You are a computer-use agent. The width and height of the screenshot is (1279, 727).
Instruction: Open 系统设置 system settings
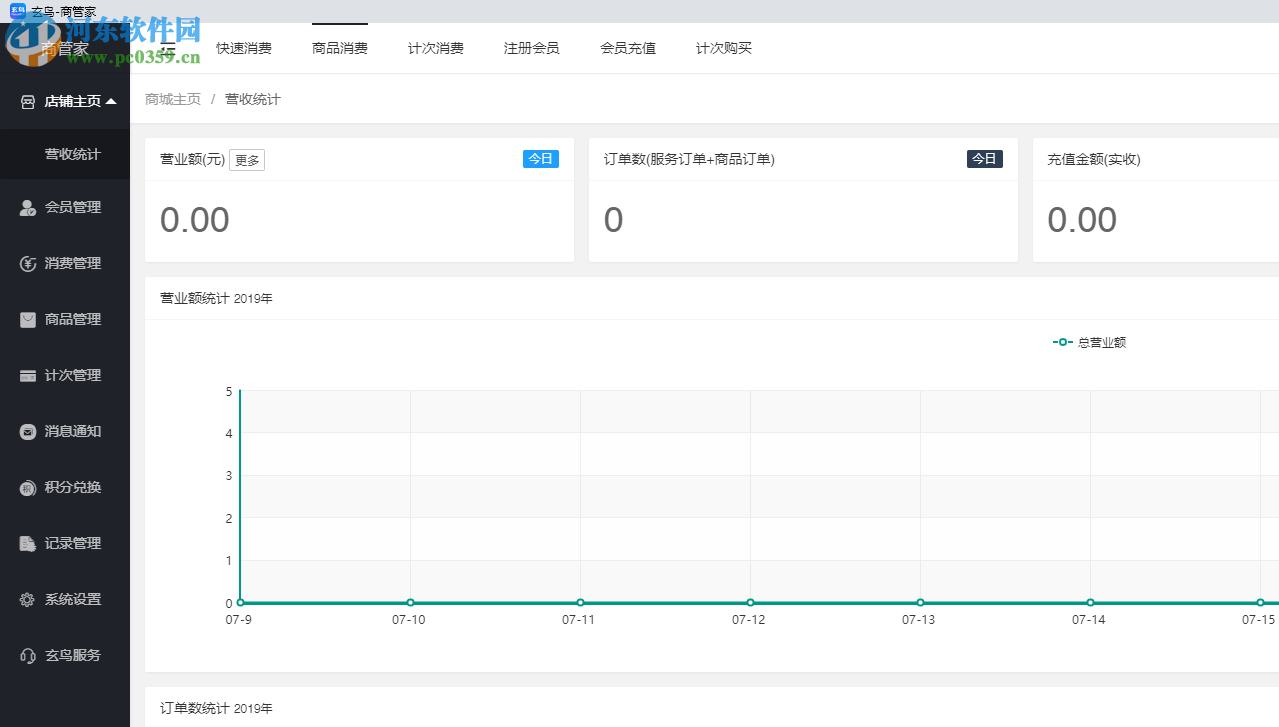(64, 599)
